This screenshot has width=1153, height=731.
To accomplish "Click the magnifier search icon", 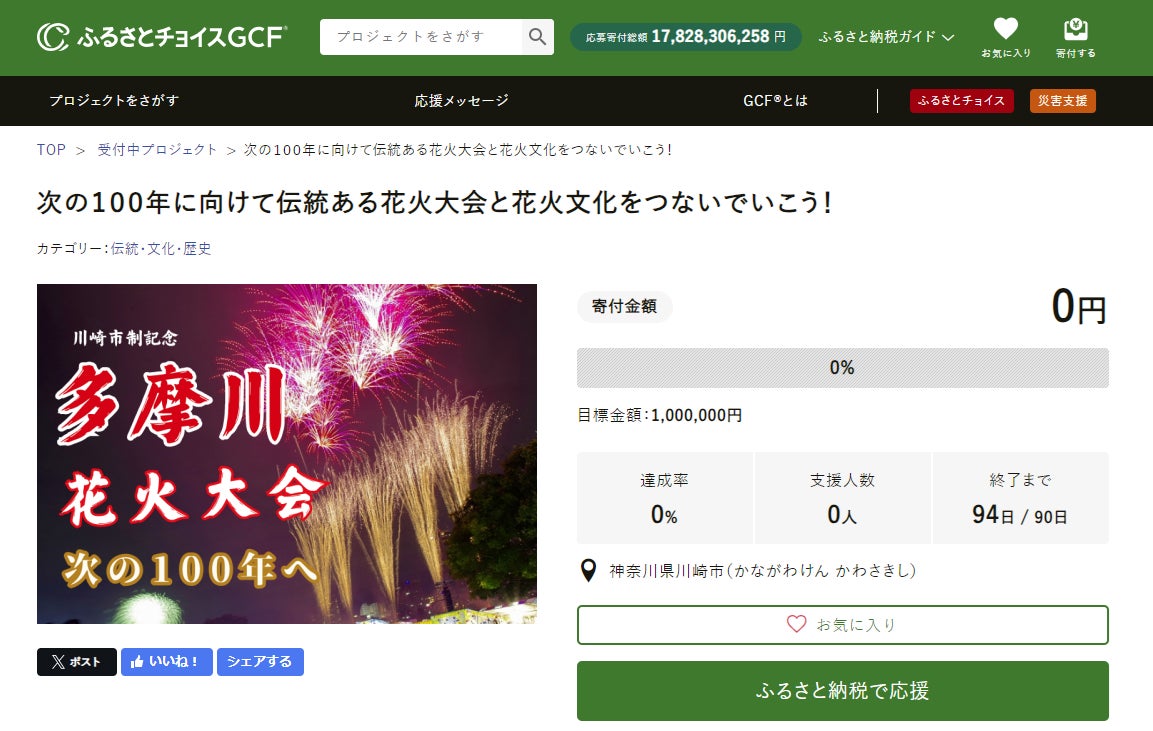I will (x=538, y=37).
